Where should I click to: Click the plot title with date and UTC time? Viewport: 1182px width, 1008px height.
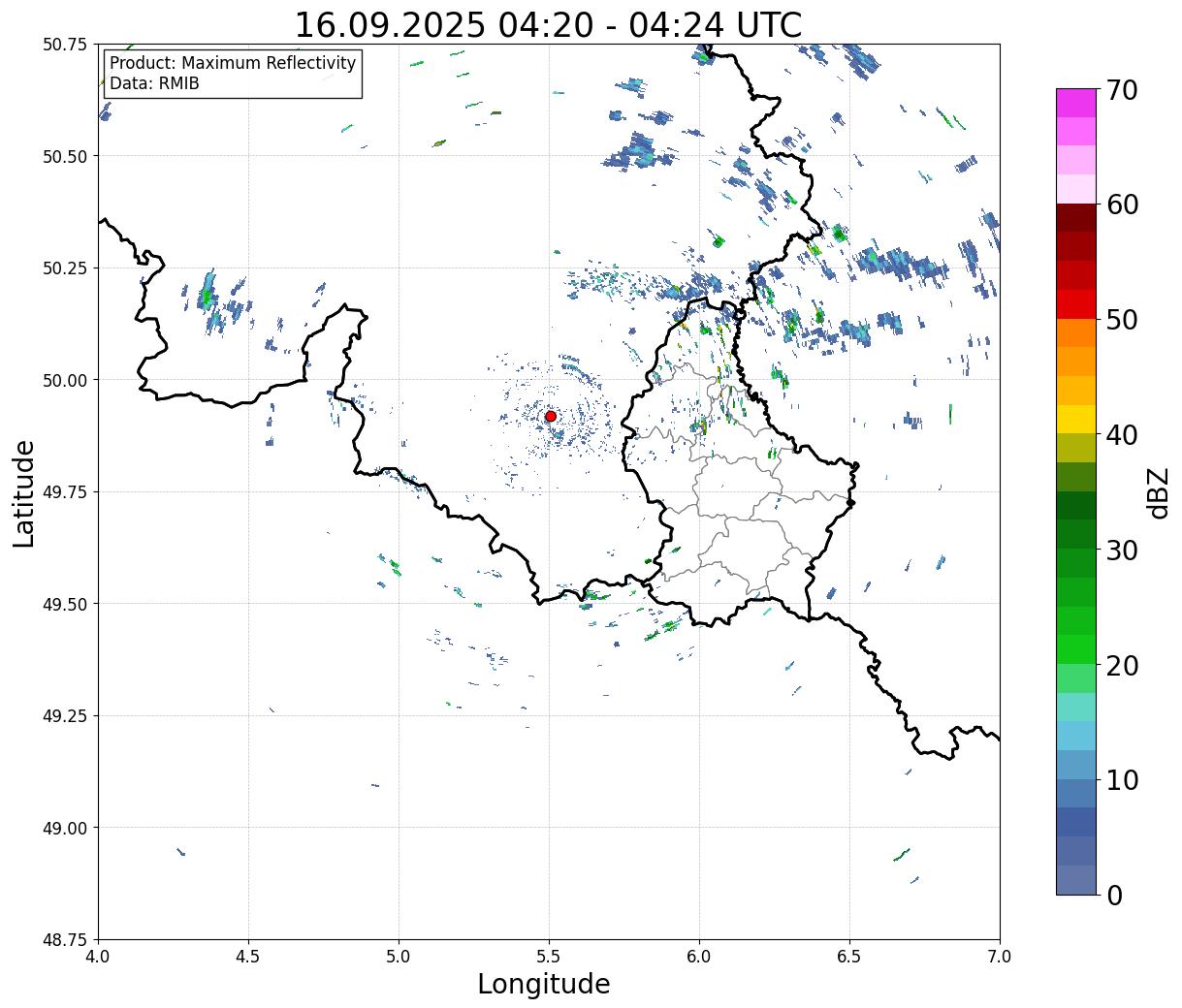click(x=548, y=24)
